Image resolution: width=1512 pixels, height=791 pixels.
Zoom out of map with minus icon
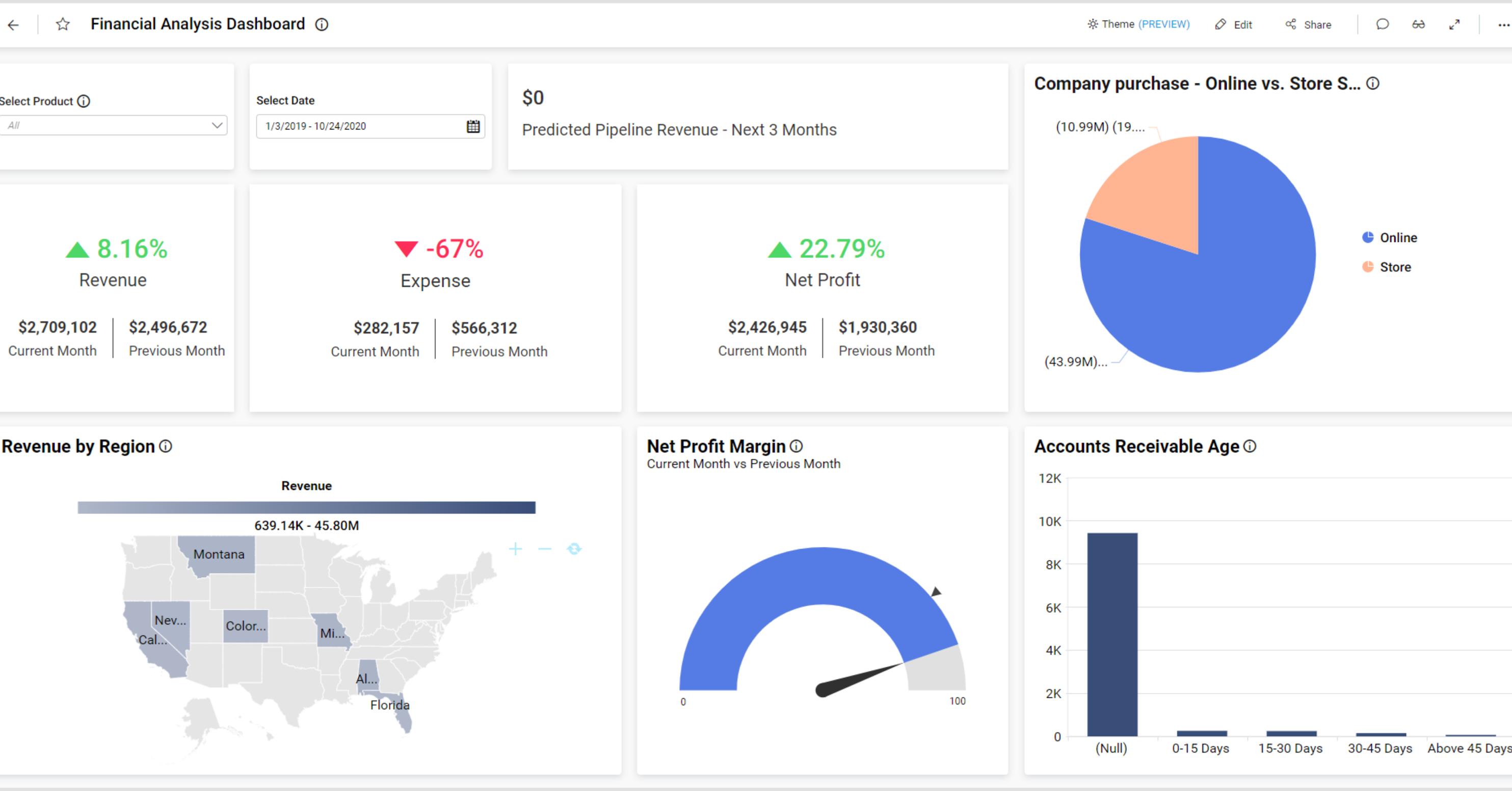click(545, 549)
